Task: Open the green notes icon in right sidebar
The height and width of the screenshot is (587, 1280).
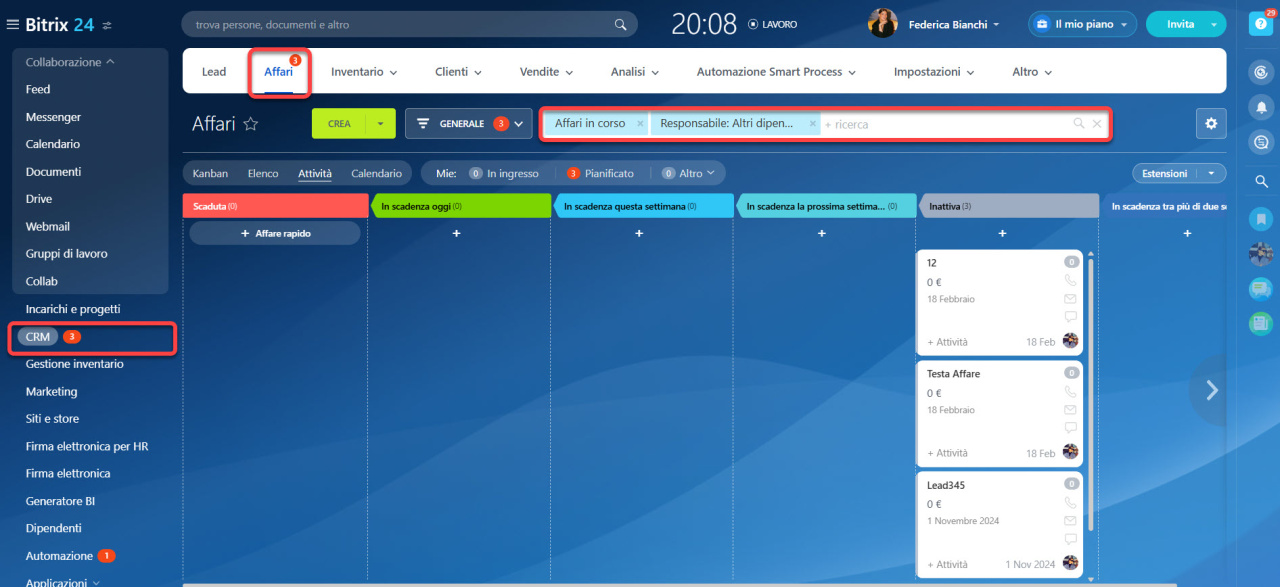Action: click(1261, 323)
